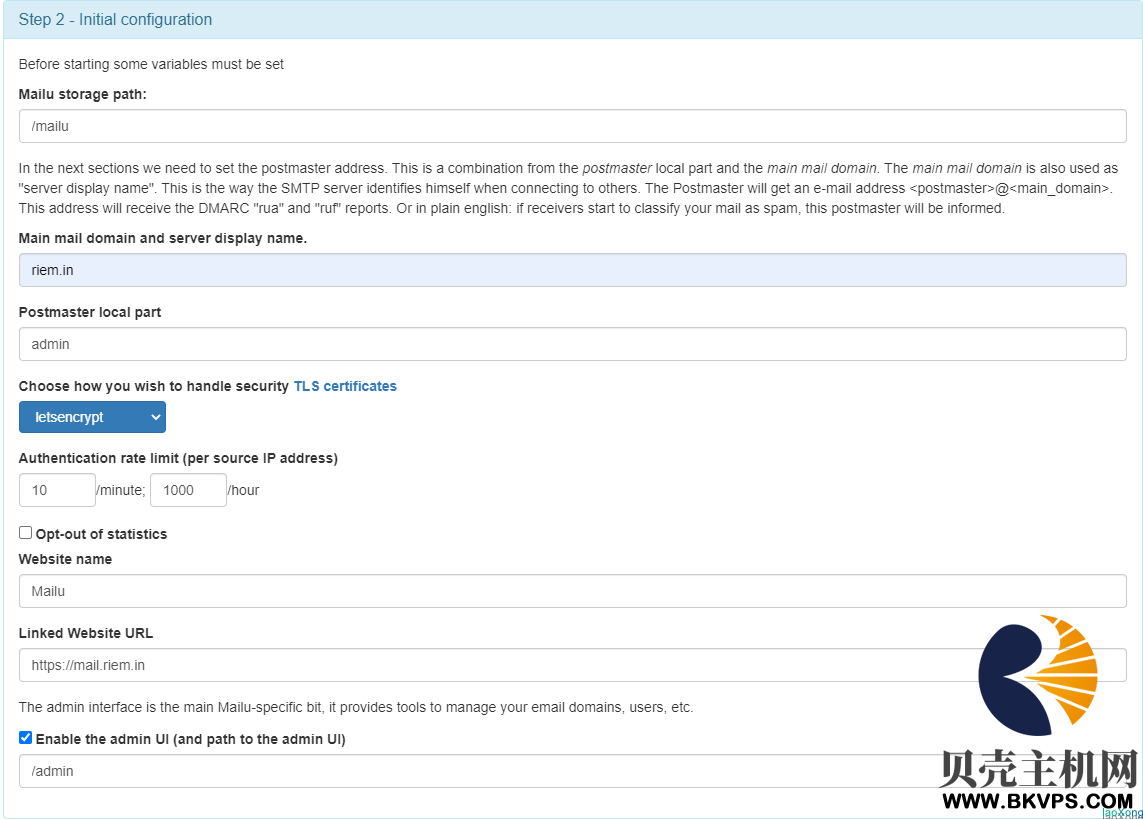The width and height of the screenshot is (1143, 819).
Task: Click the Linked Website URL field
Action: [500, 665]
